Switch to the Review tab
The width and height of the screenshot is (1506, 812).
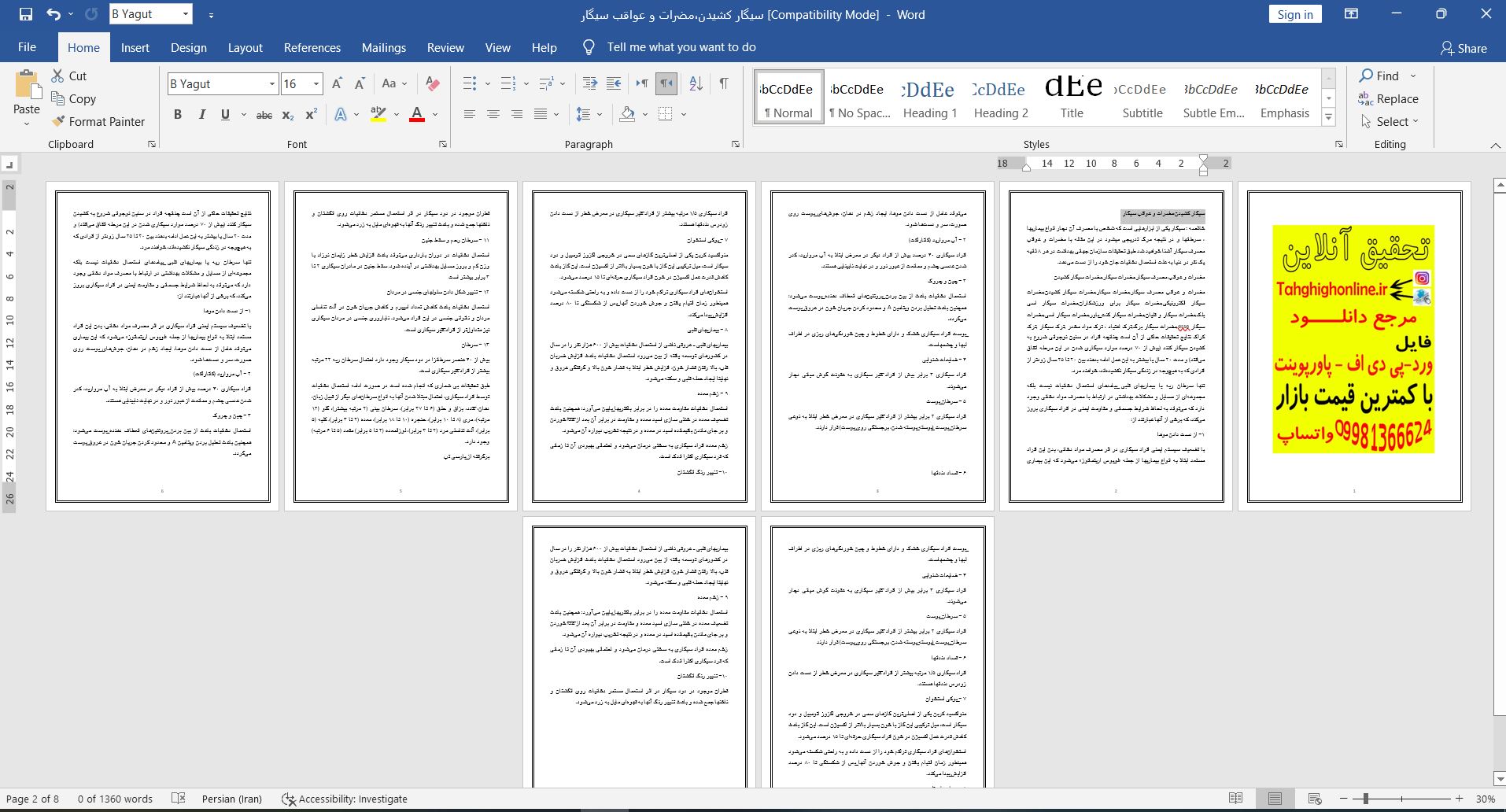(x=445, y=47)
